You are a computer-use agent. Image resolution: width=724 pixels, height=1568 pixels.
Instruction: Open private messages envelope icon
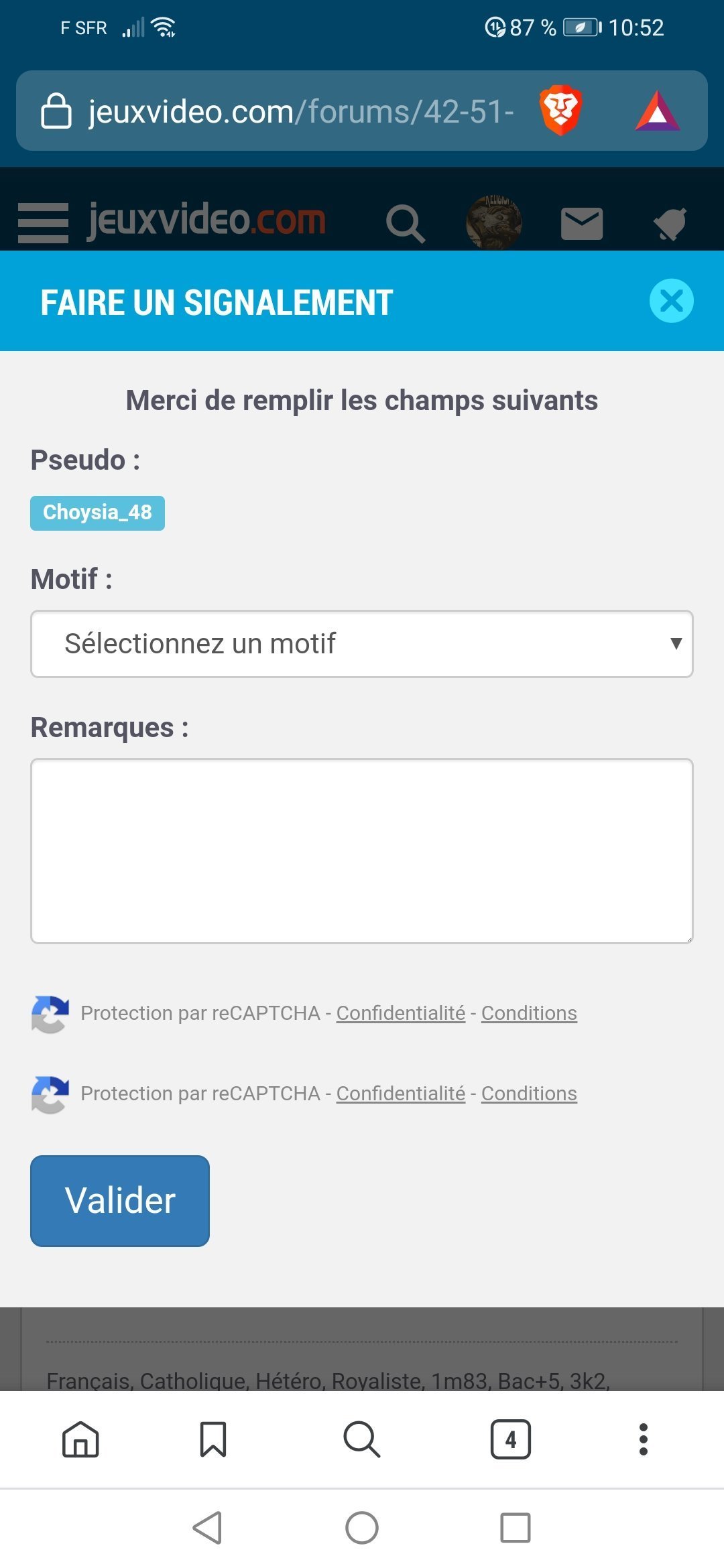pos(582,223)
